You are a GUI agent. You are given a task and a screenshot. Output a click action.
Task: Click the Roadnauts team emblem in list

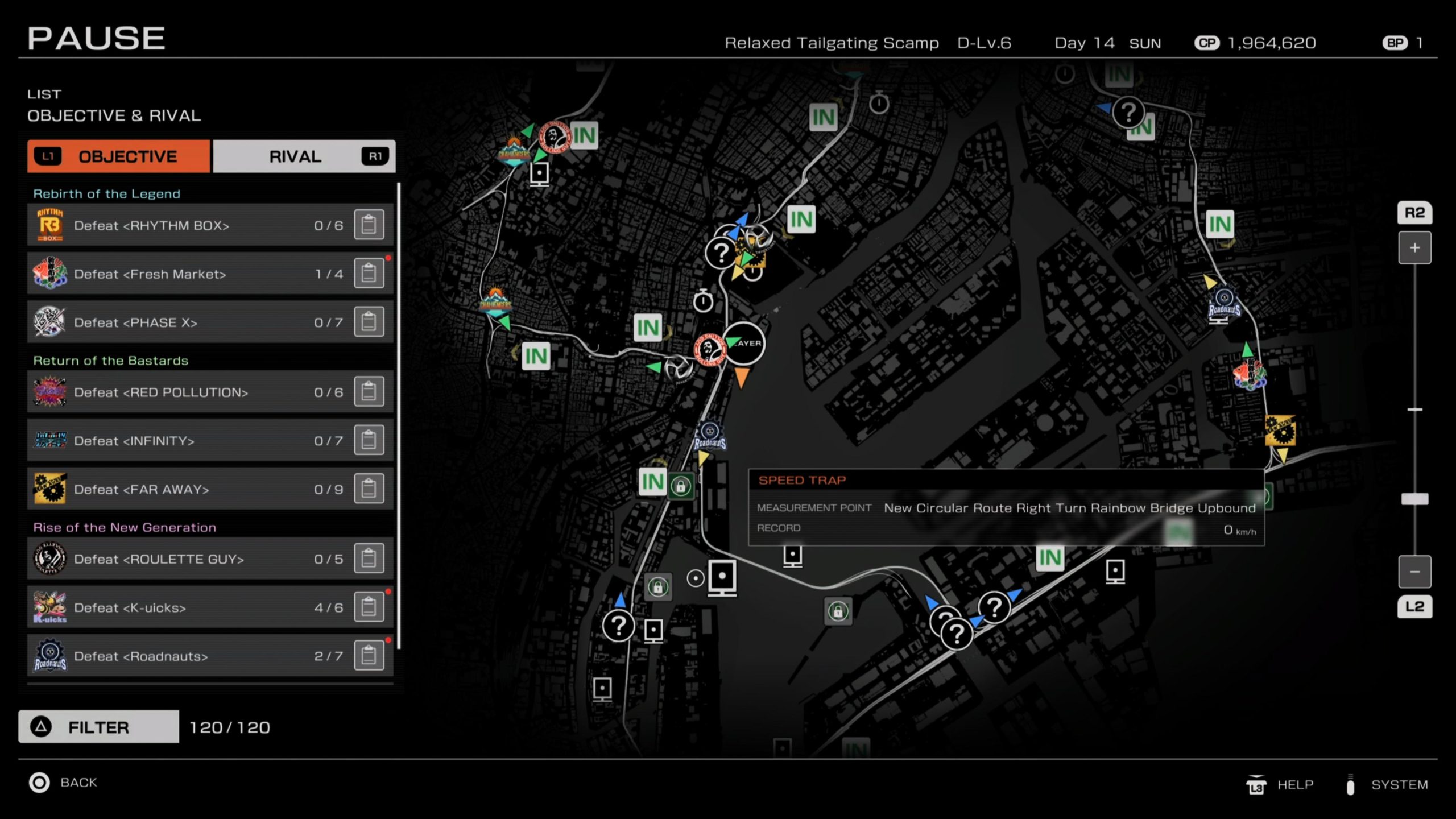coord(49,656)
